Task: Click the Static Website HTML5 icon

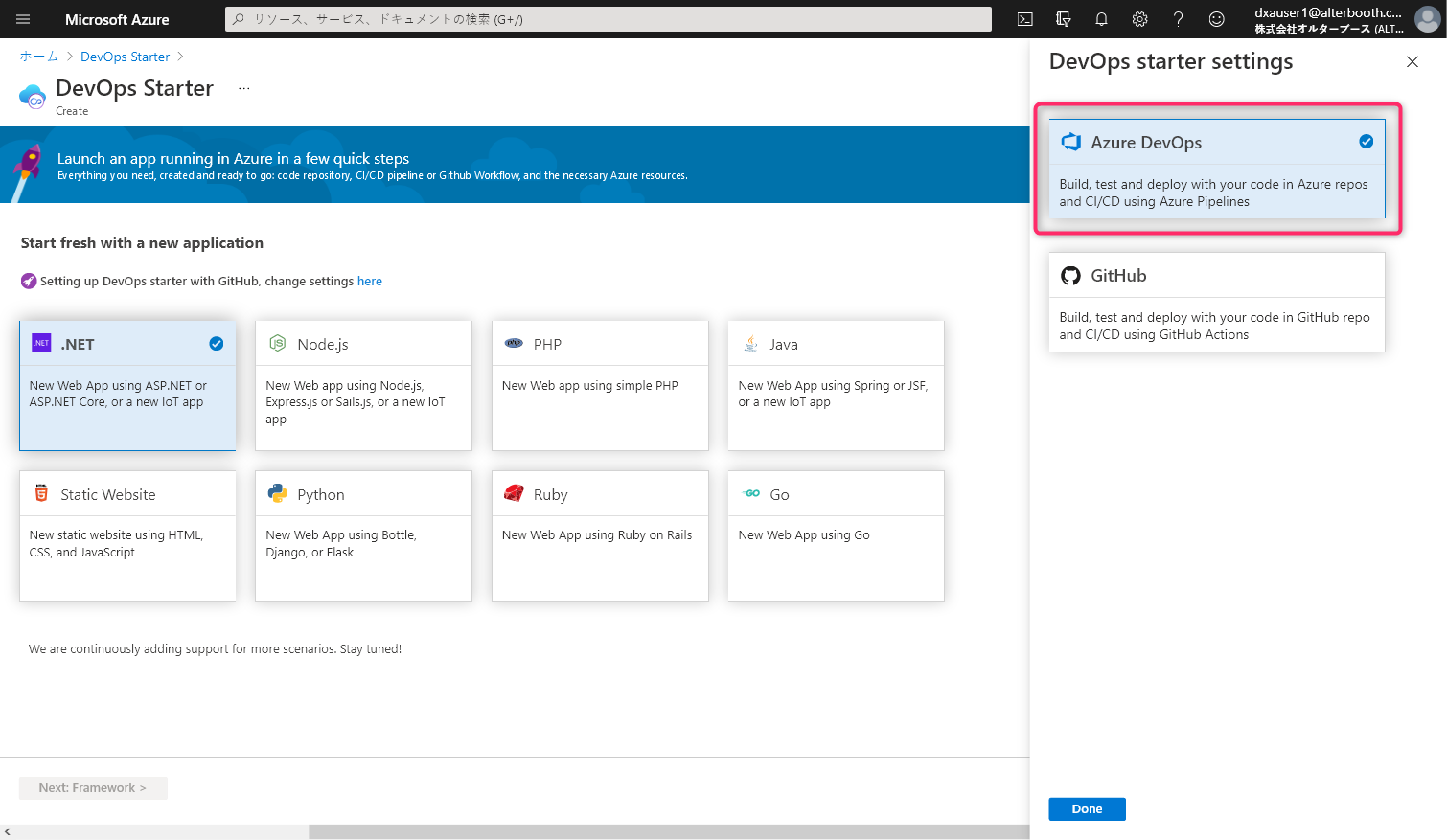Action: click(41, 493)
